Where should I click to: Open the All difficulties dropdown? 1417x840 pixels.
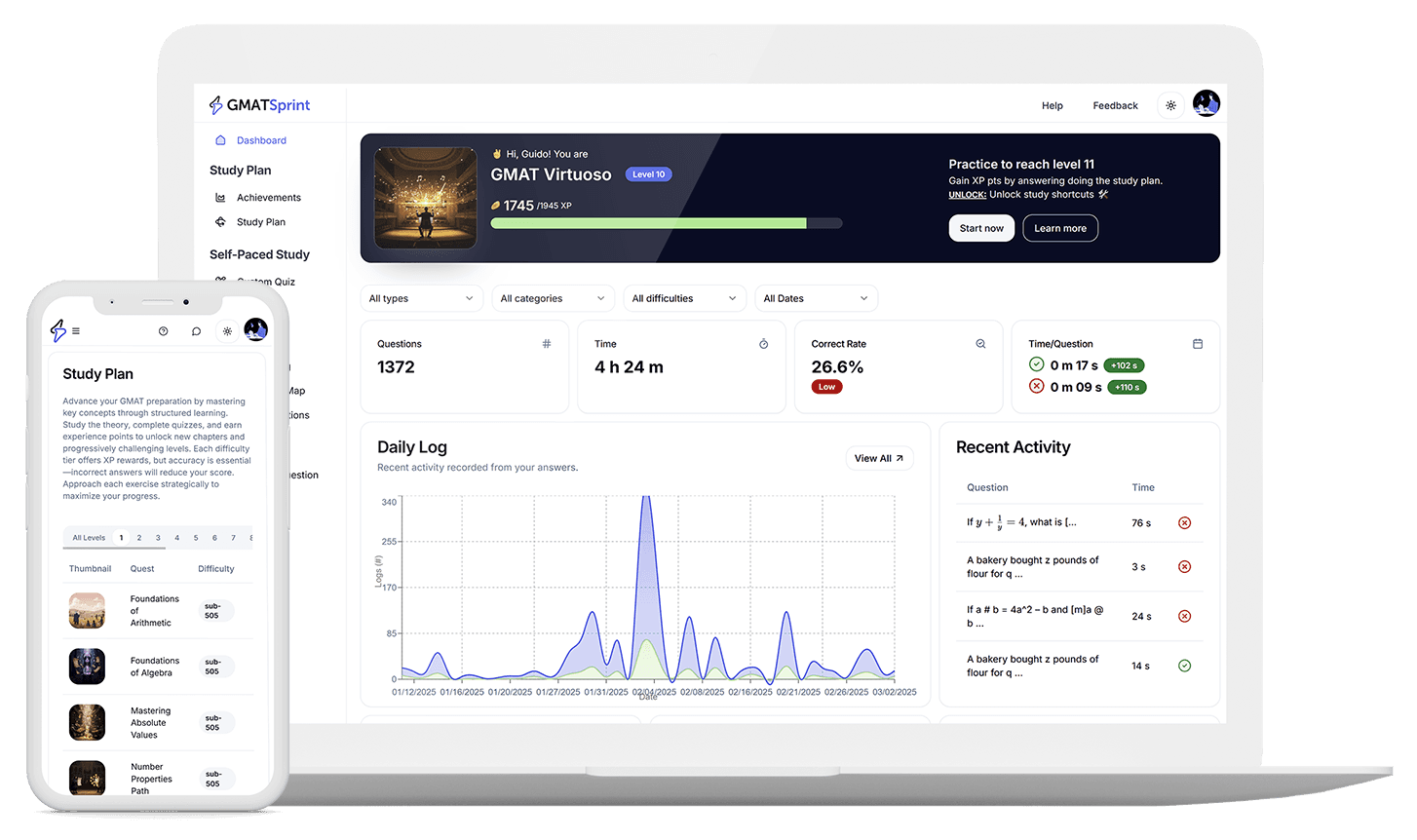[684, 298]
